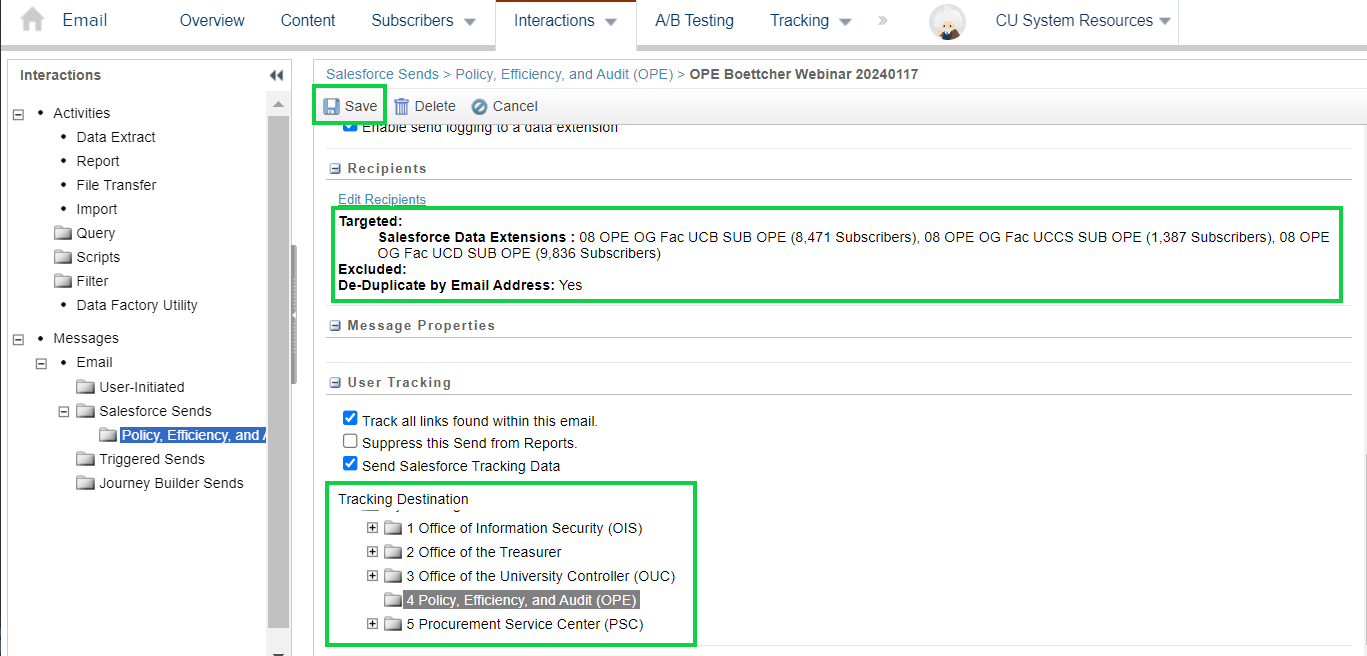1367x656 pixels.
Task: Toggle Track all links found within this email
Action: pyautogui.click(x=350, y=419)
